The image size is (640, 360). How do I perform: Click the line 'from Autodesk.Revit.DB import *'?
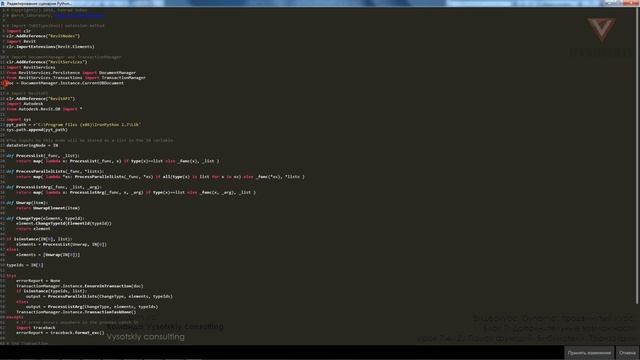pyautogui.click(x=44, y=109)
